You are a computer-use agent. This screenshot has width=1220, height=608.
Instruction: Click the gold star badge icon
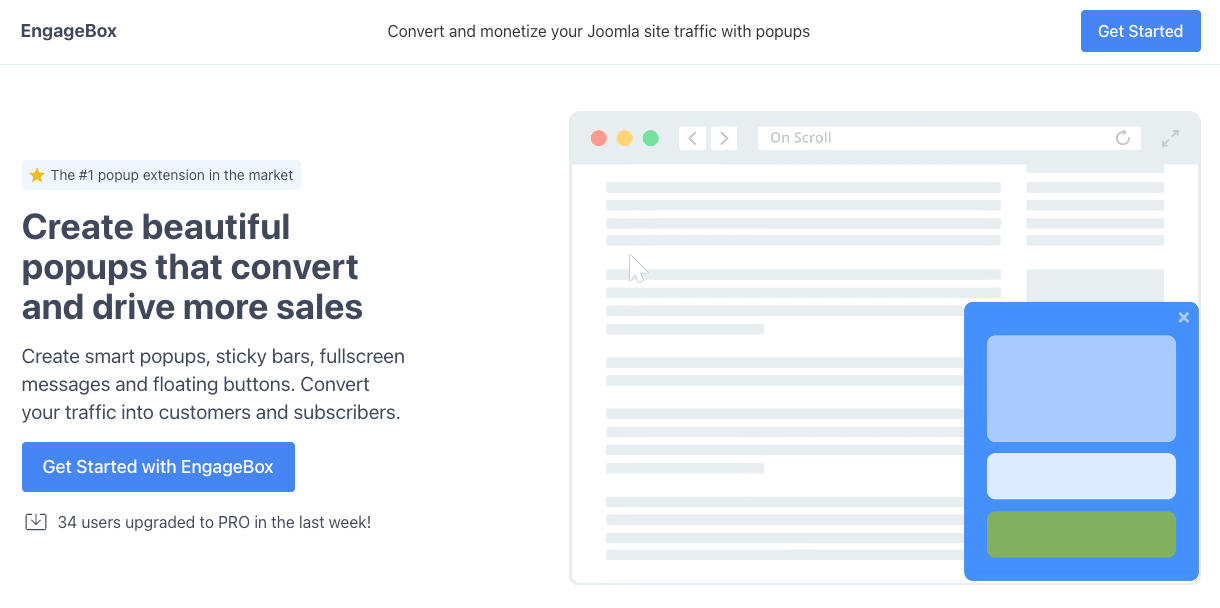pos(37,175)
